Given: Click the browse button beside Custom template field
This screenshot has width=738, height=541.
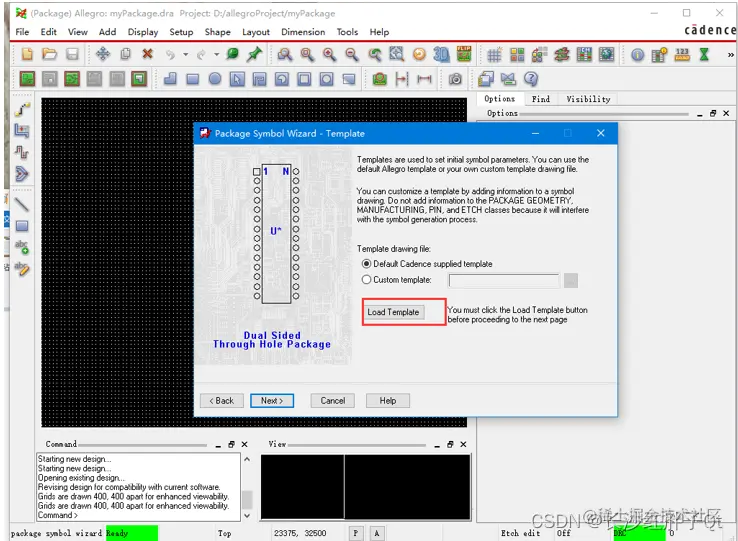Looking at the screenshot, I should point(570,281).
